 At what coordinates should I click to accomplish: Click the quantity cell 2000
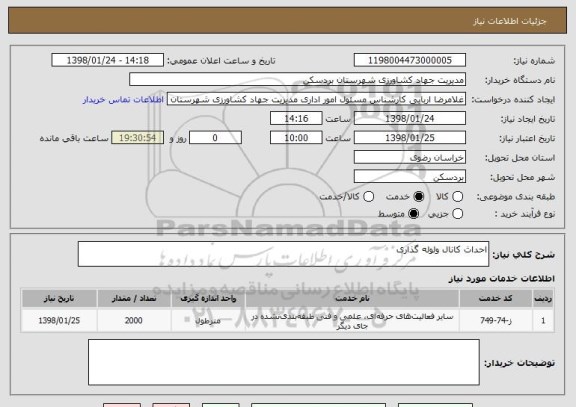pos(134,321)
